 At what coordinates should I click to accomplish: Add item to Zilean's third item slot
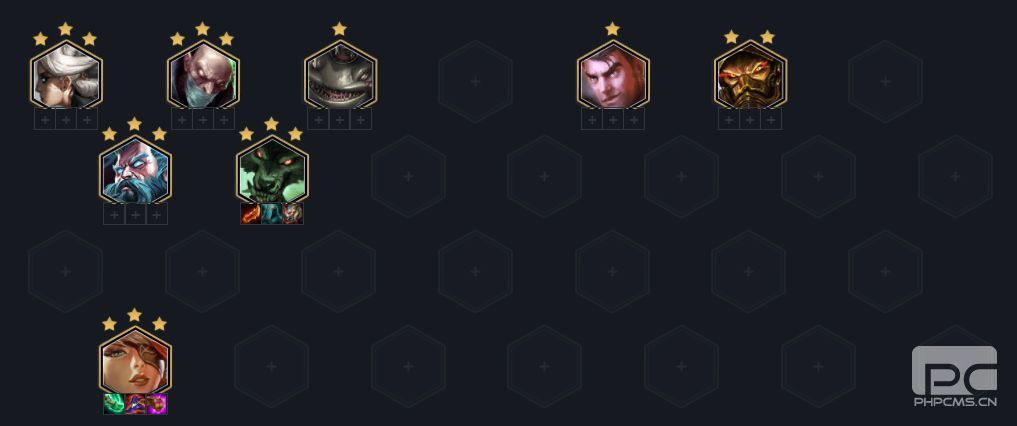coord(156,214)
